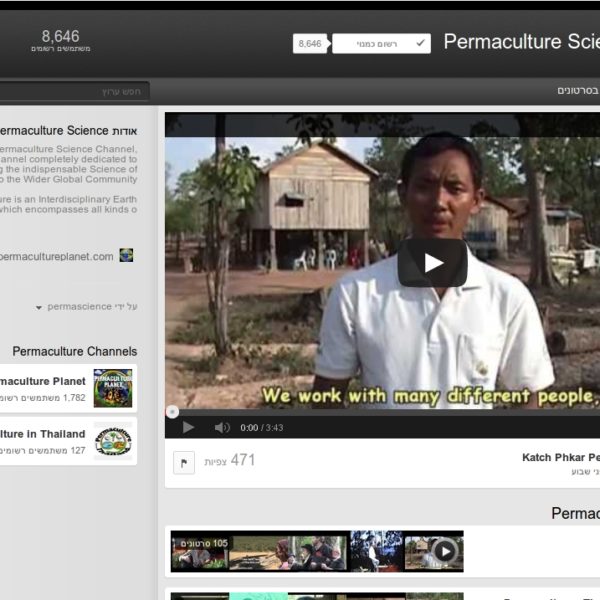Image resolution: width=600 pixels, height=600 pixels.
Task: Click the 127 subscribers text
Action: [x=43, y=451]
